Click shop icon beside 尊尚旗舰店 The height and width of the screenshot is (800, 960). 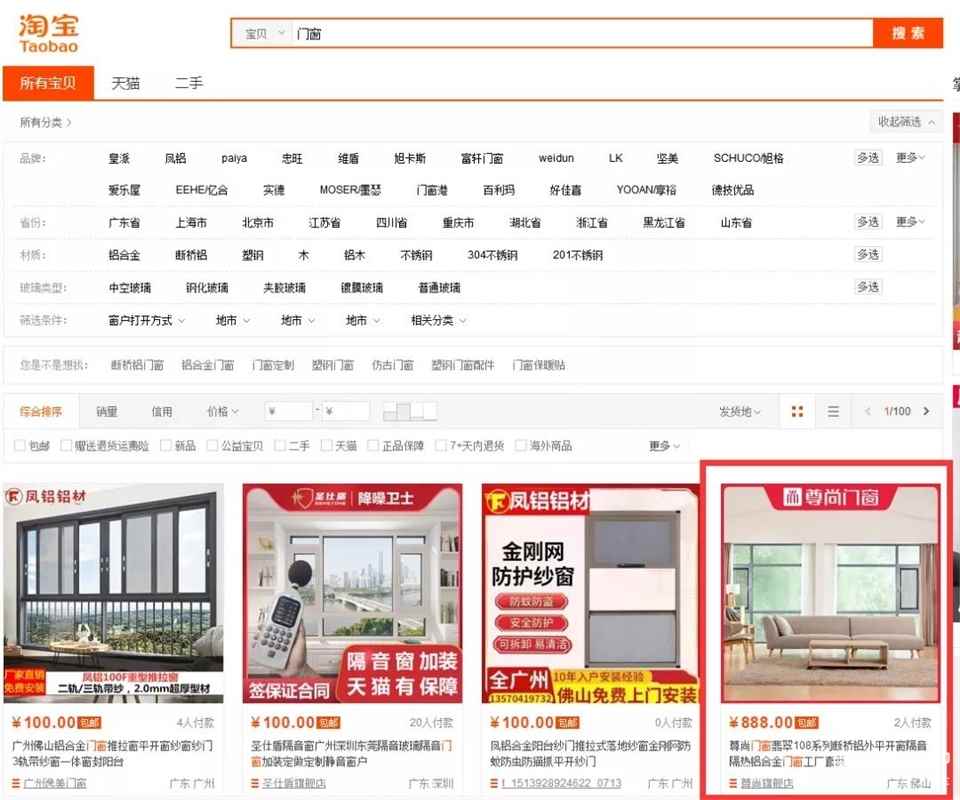click(731, 783)
